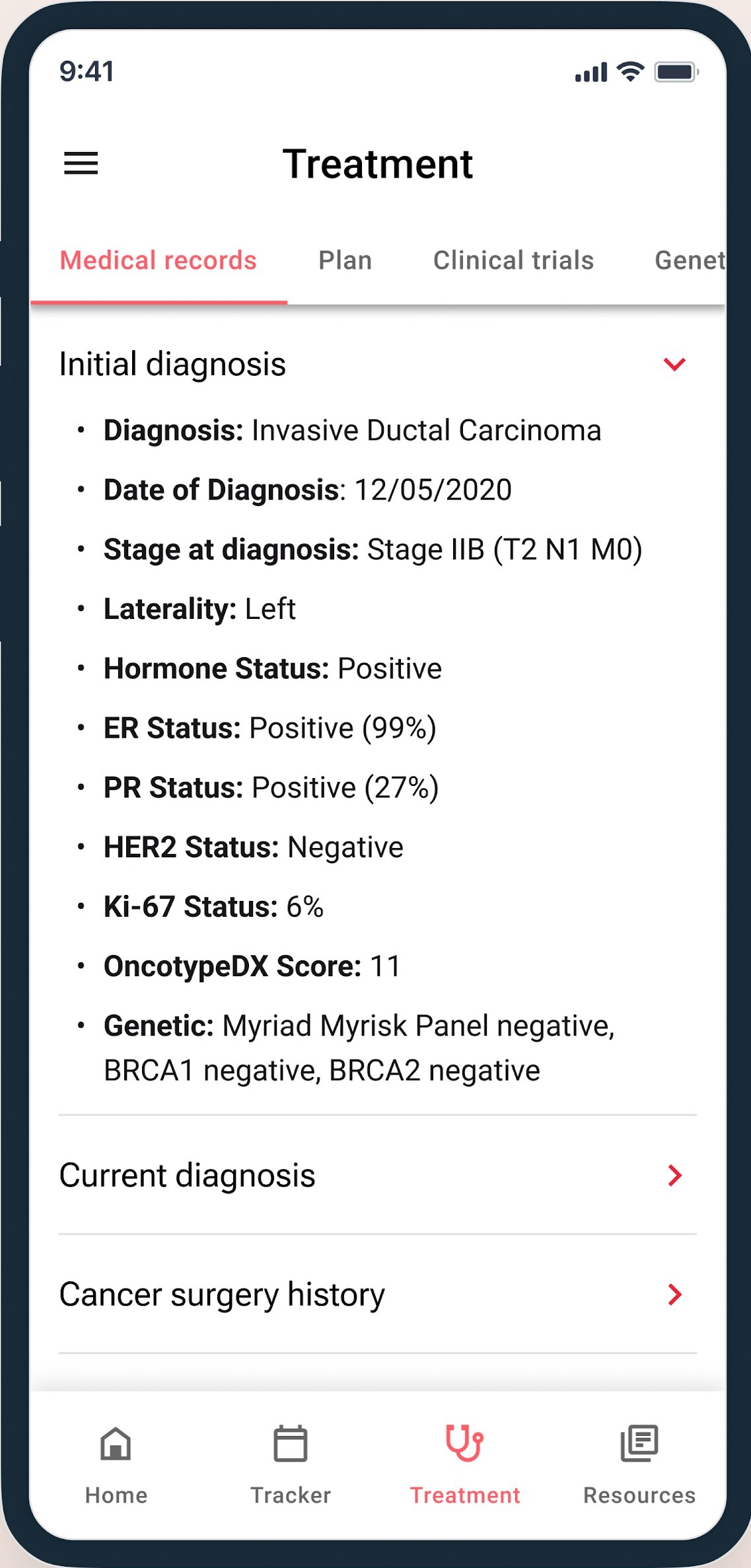Viewport: 751px width, 1568px height.
Task: Tap the Tracker navigation label
Action: click(291, 1495)
